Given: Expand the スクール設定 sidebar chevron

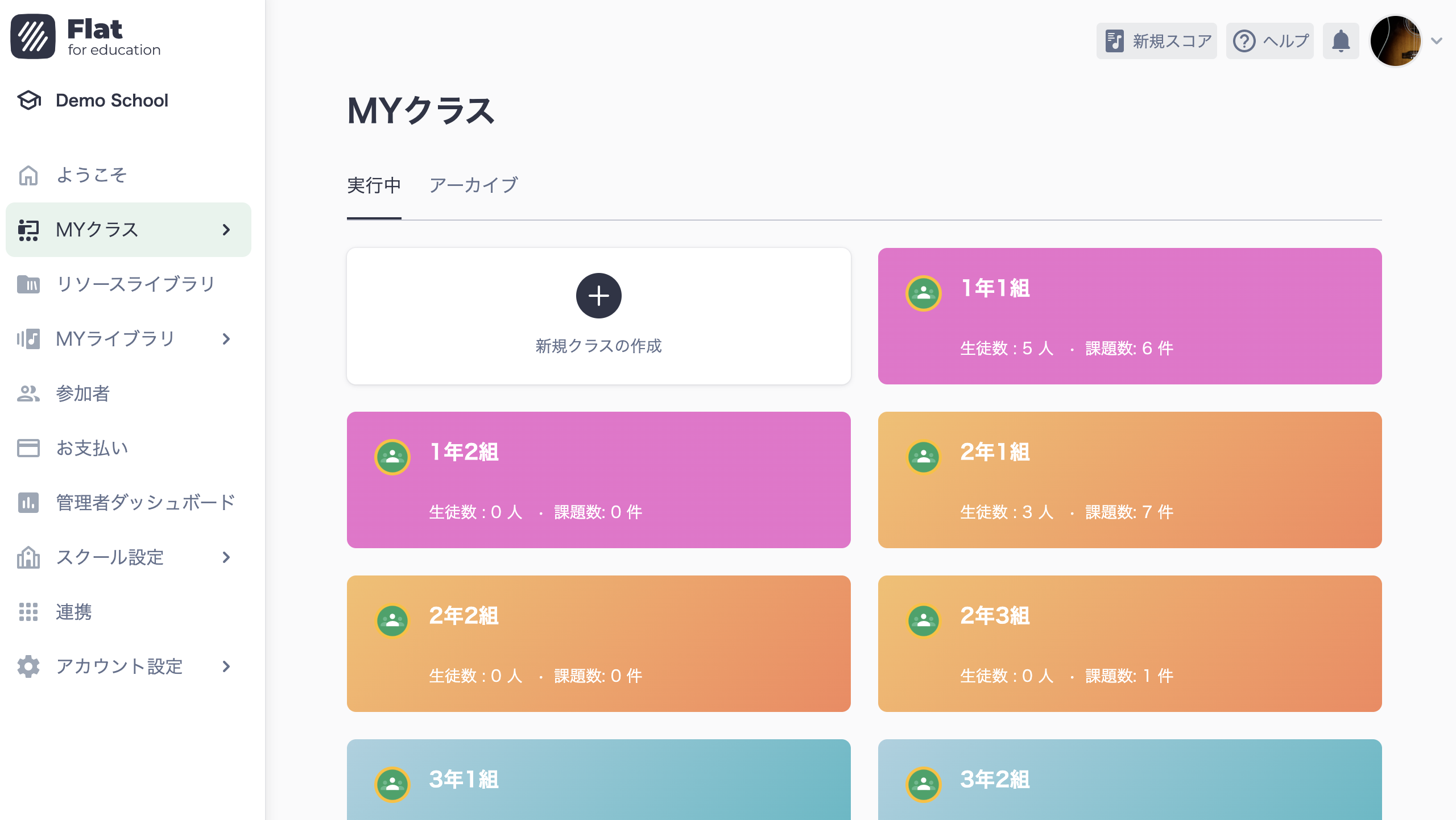Looking at the screenshot, I should (x=226, y=557).
